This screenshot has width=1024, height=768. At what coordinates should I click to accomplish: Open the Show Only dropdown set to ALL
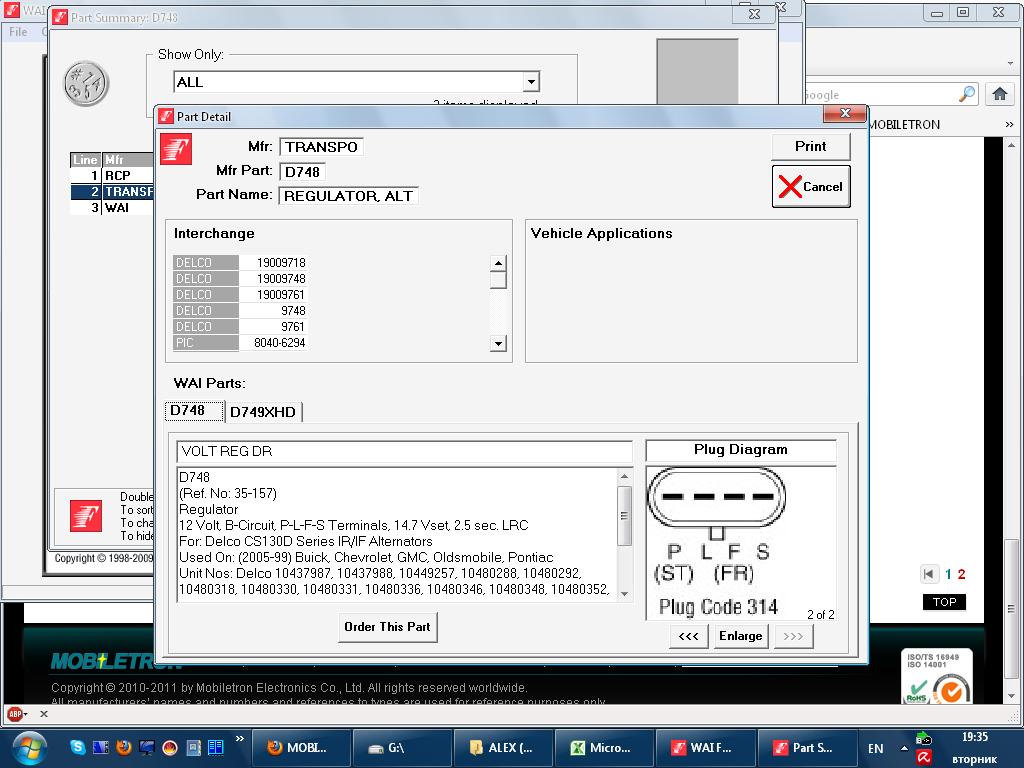[357, 82]
